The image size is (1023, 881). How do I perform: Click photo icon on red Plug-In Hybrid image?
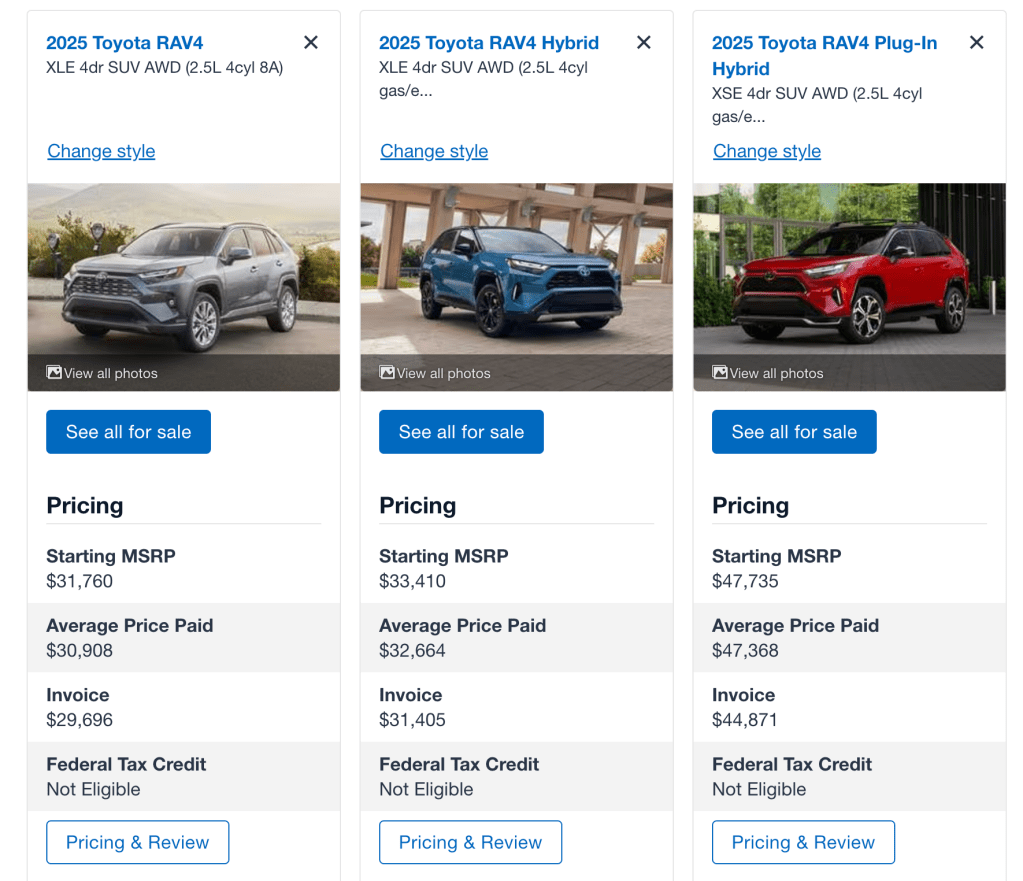coord(720,373)
